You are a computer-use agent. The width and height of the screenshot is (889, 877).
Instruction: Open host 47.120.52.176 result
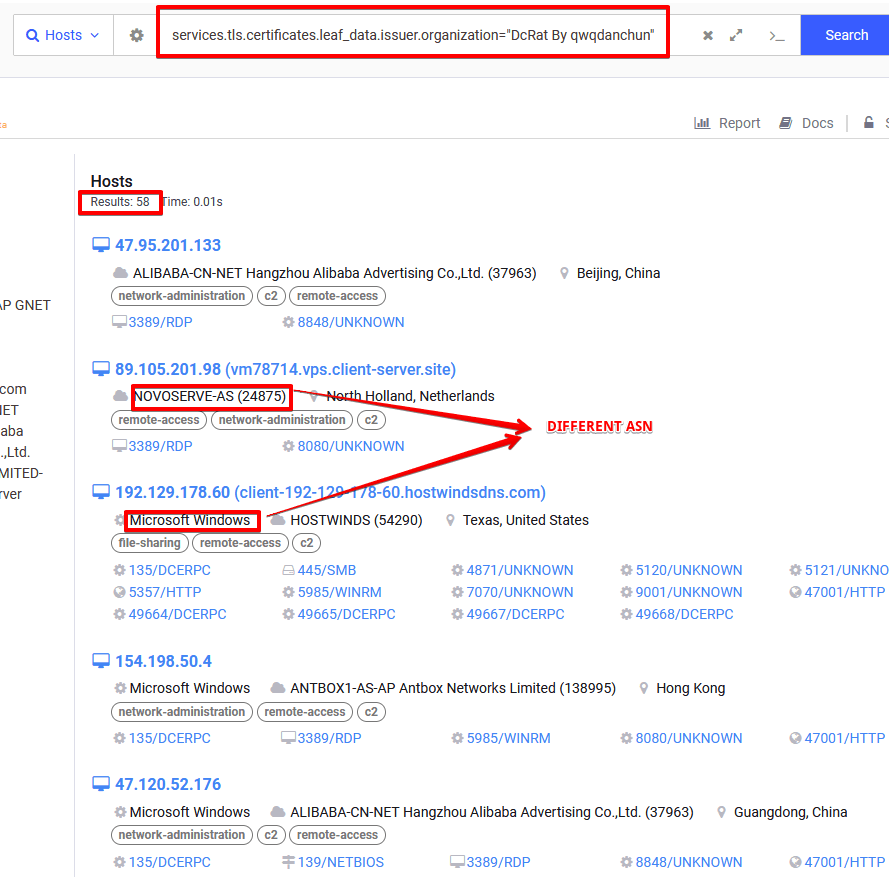pos(167,784)
